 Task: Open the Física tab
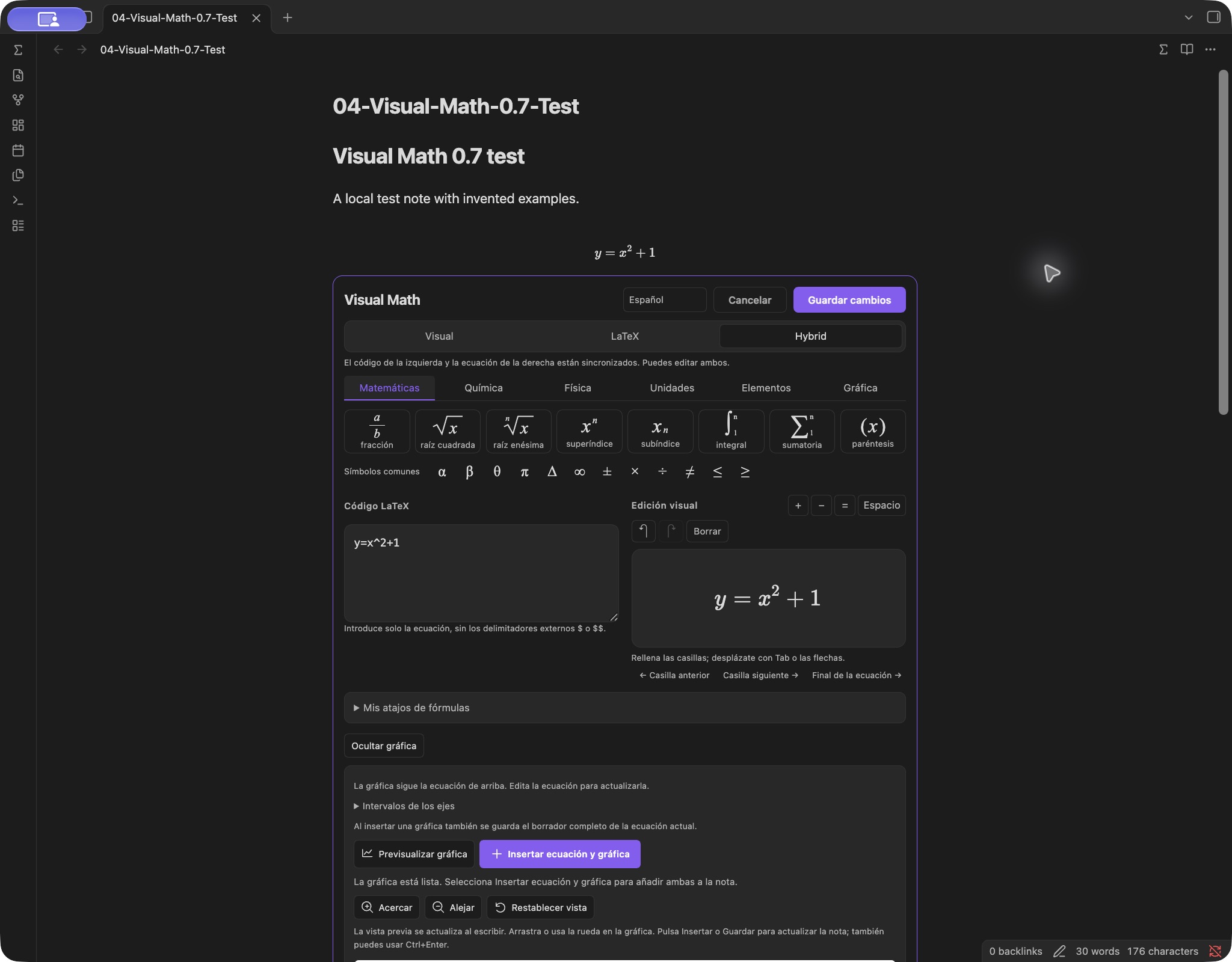point(577,388)
